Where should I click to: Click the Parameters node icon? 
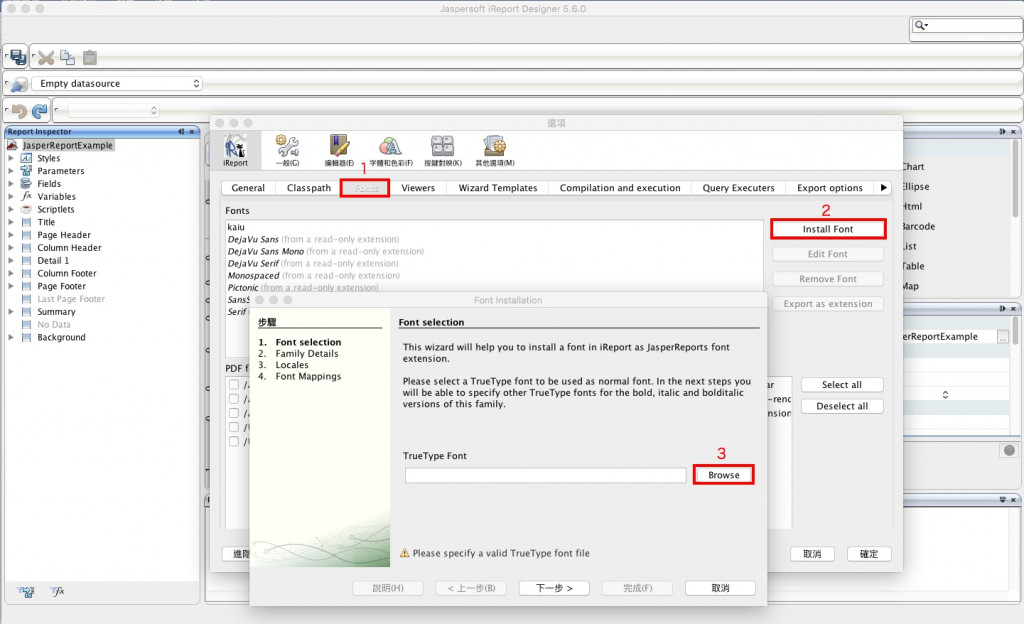(26, 170)
